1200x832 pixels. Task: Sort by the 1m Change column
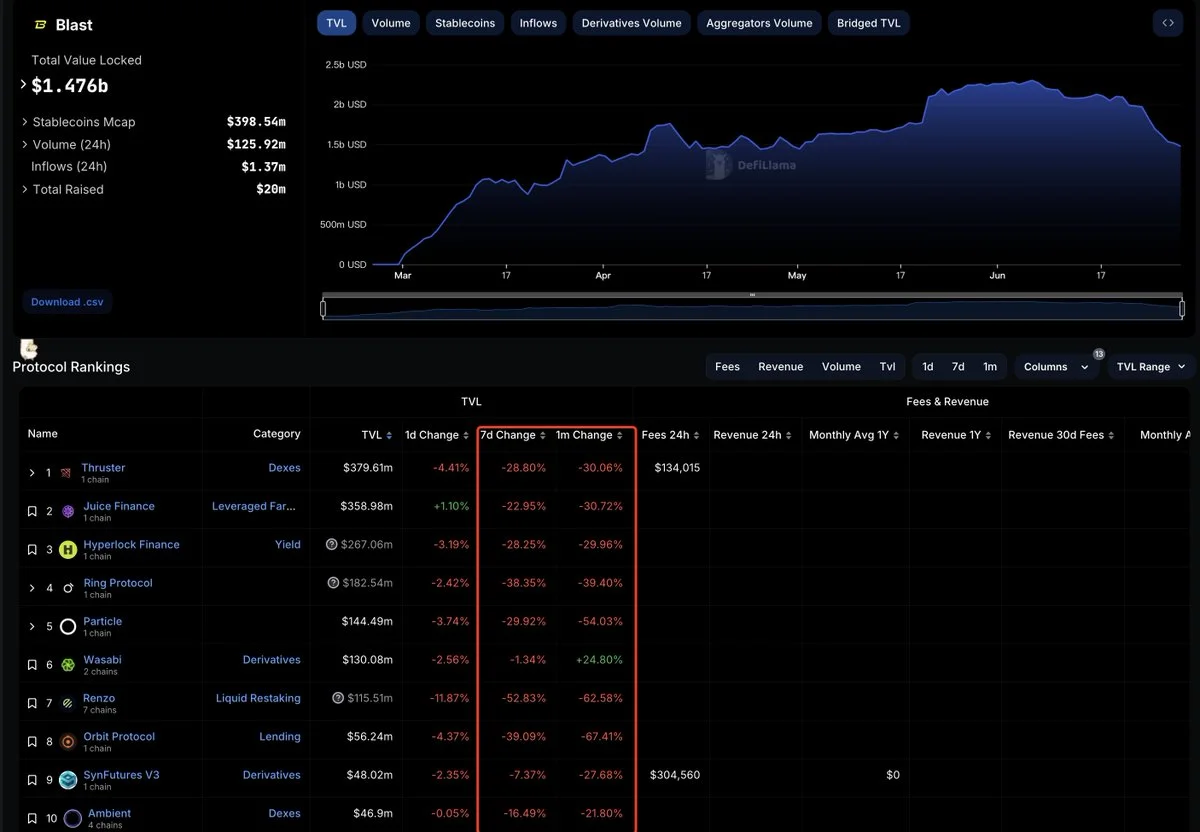pyautogui.click(x=590, y=435)
